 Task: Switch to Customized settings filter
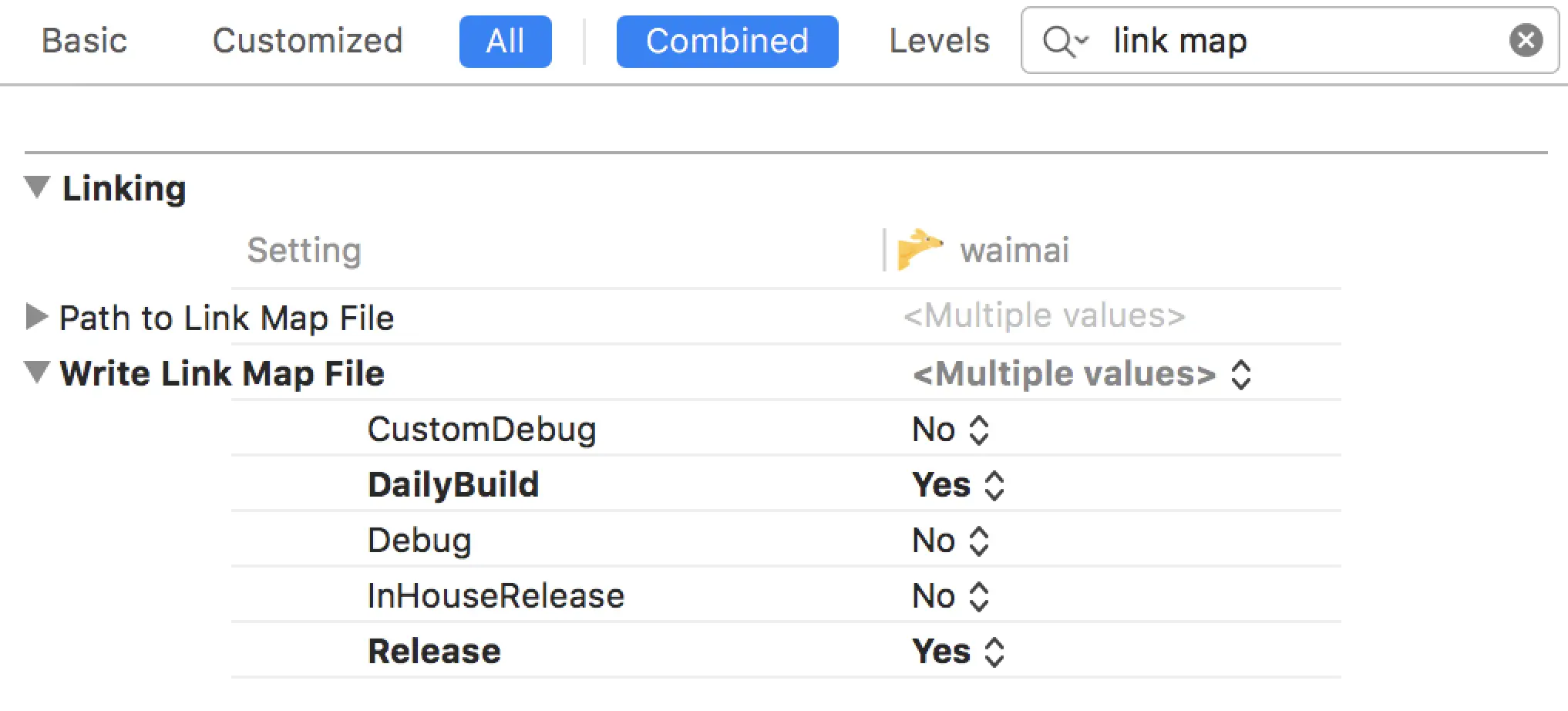[x=307, y=41]
